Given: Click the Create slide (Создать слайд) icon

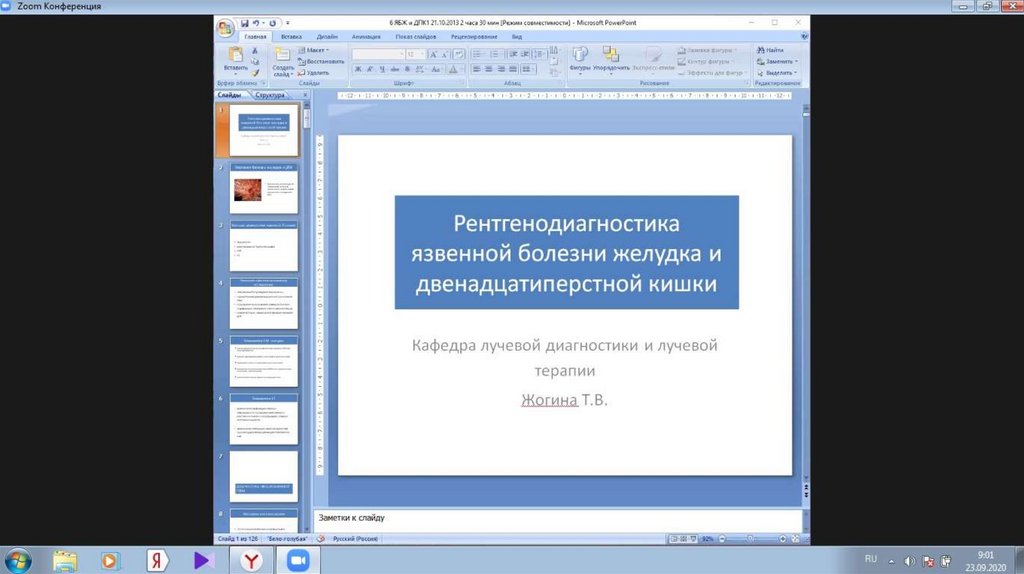Looking at the screenshot, I should pyautogui.click(x=283, y=60).
